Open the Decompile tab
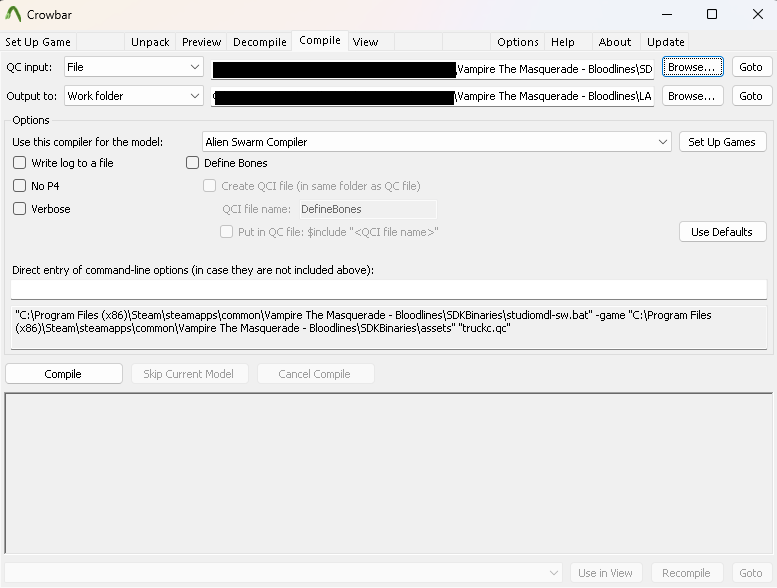Screen dimensions: 777x588 coord(260,42)
